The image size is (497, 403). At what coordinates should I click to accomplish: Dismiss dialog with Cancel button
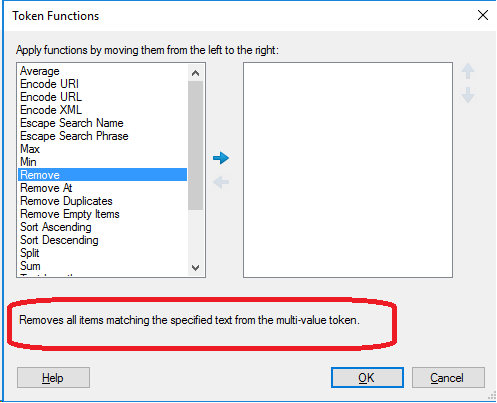pos(448,378)
